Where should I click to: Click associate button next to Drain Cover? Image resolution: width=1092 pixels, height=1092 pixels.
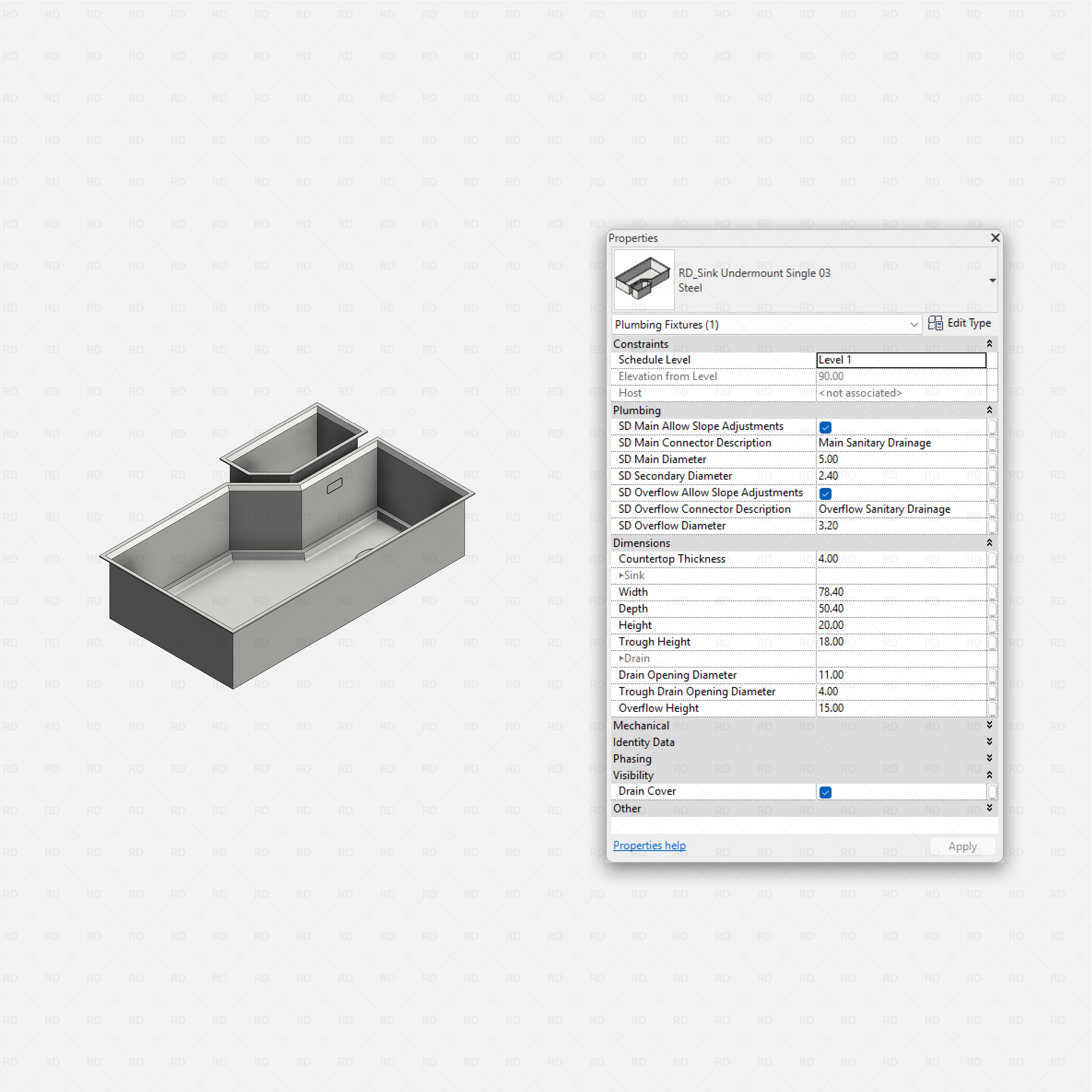click(x=993, y=792)
